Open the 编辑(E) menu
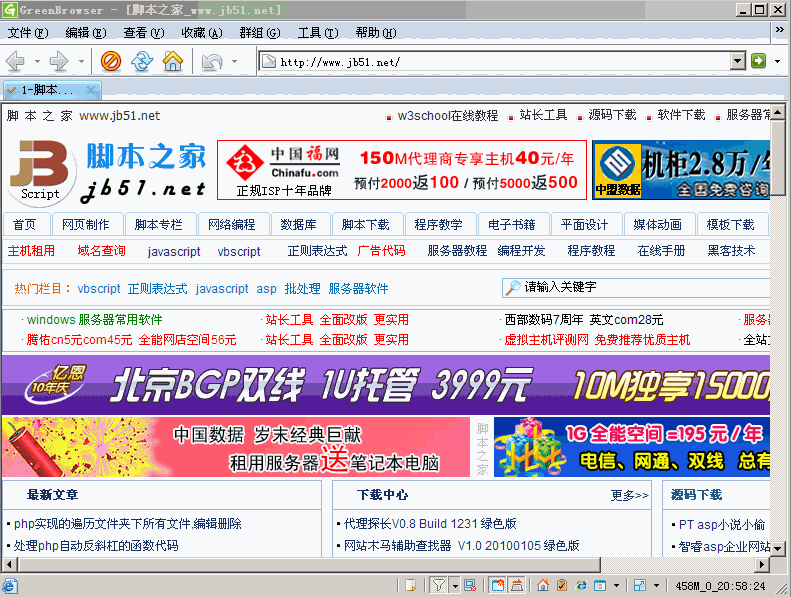This screenshot has height=597, width=791. point(86,33)
